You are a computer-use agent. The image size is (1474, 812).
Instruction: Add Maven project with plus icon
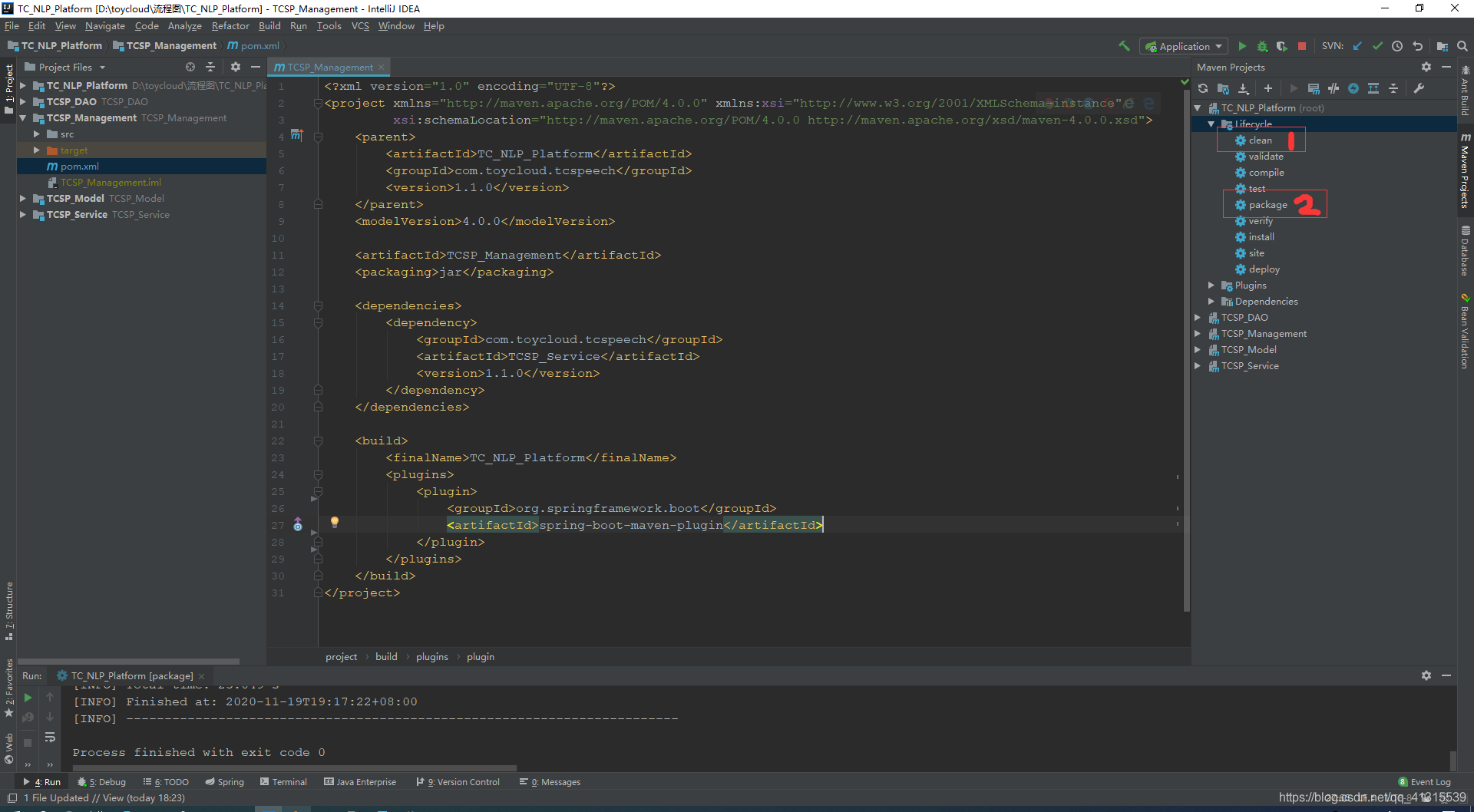click(x=1268, y=88)
